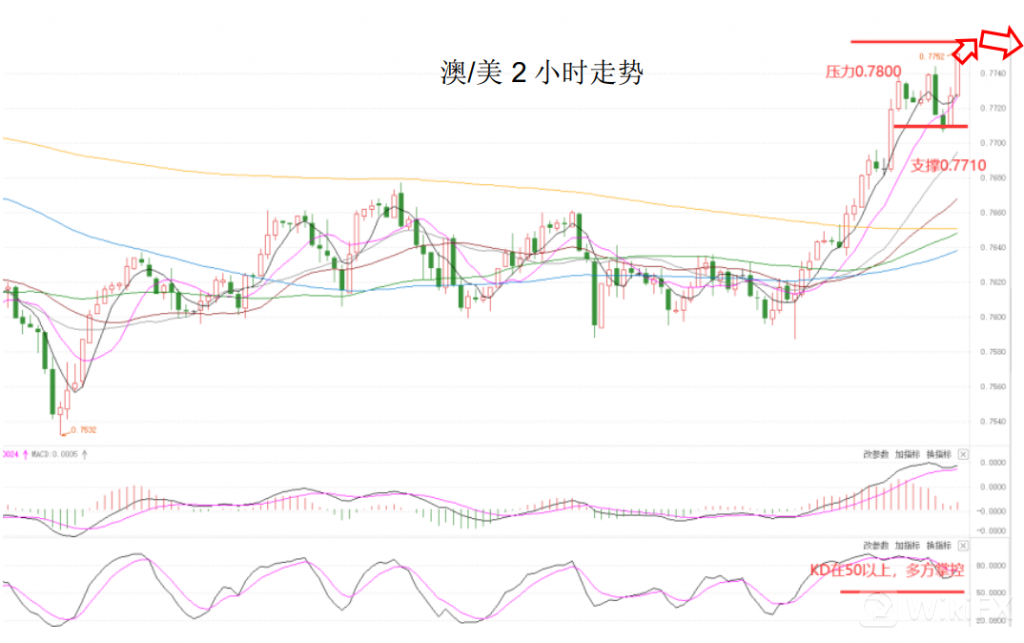Image resolution: width=1024 pixels, height=643 pixels.
Task: Click 0.7640 on the price axis
Action: pyautogui.click(x=993, y=247)
